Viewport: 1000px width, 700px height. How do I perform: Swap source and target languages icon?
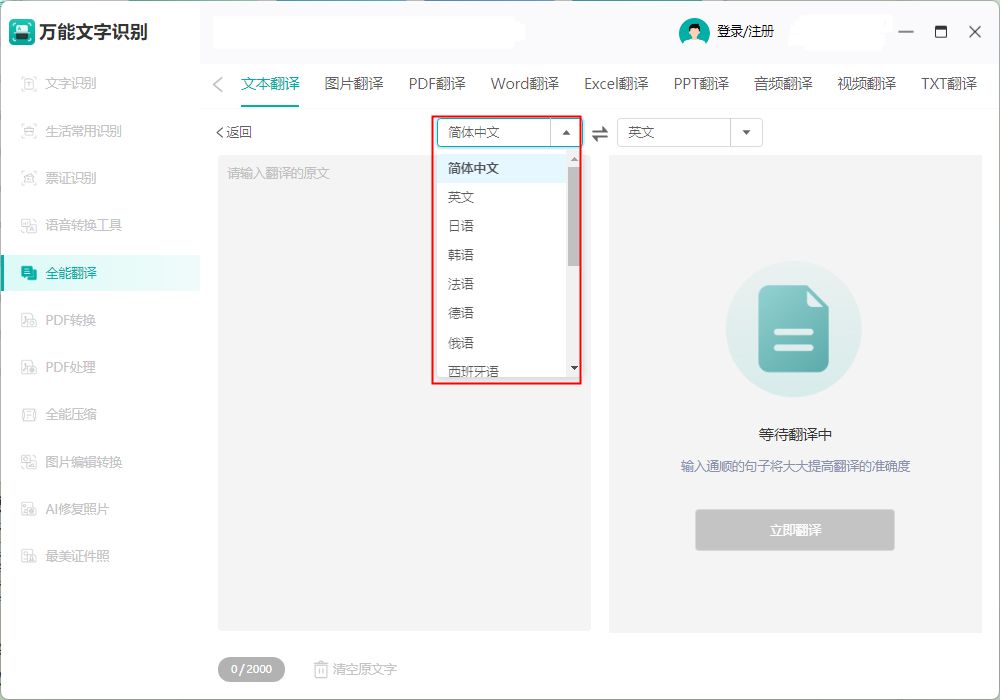pyautogui.click(x=599, y=133)
